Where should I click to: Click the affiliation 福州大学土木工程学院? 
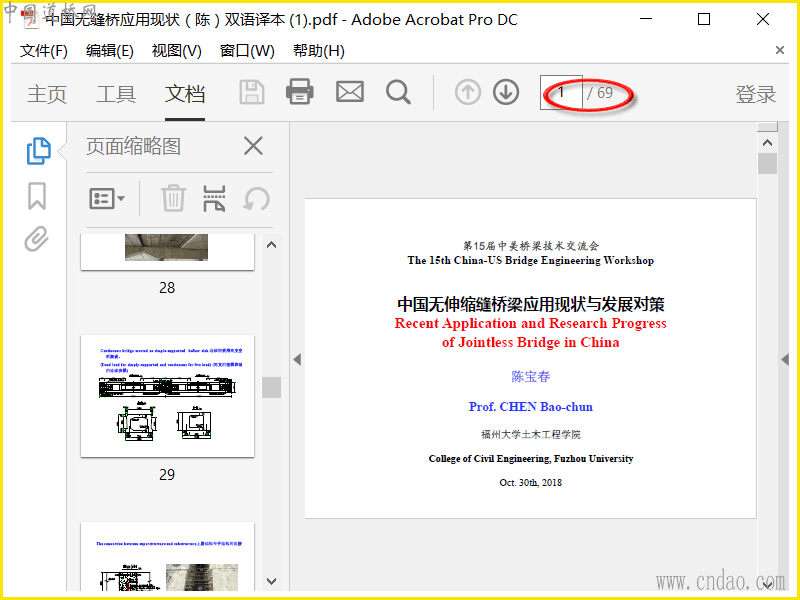[531, 435]
